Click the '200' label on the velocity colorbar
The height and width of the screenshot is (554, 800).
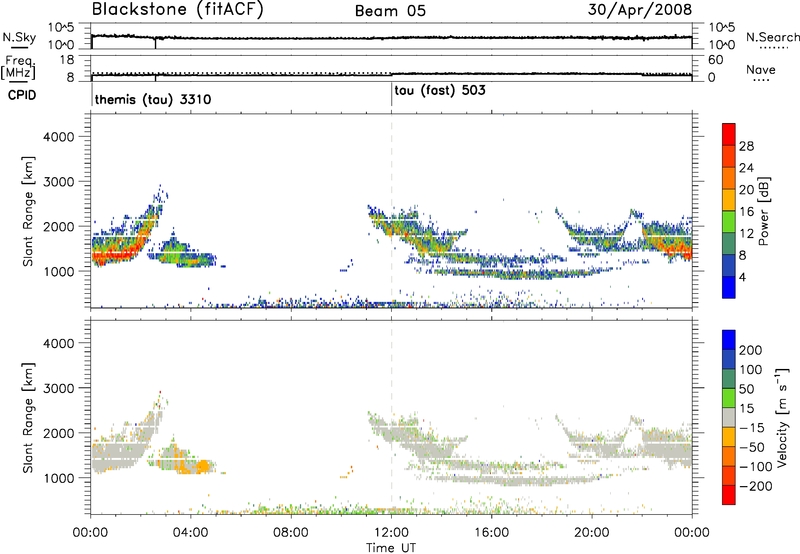750,350
